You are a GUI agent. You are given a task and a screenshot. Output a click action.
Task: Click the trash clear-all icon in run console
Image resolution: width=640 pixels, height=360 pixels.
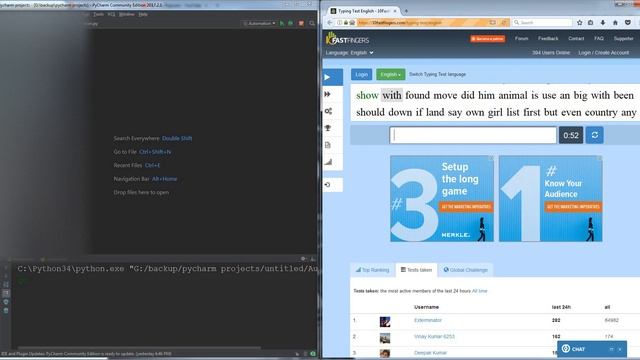(6, 311)
